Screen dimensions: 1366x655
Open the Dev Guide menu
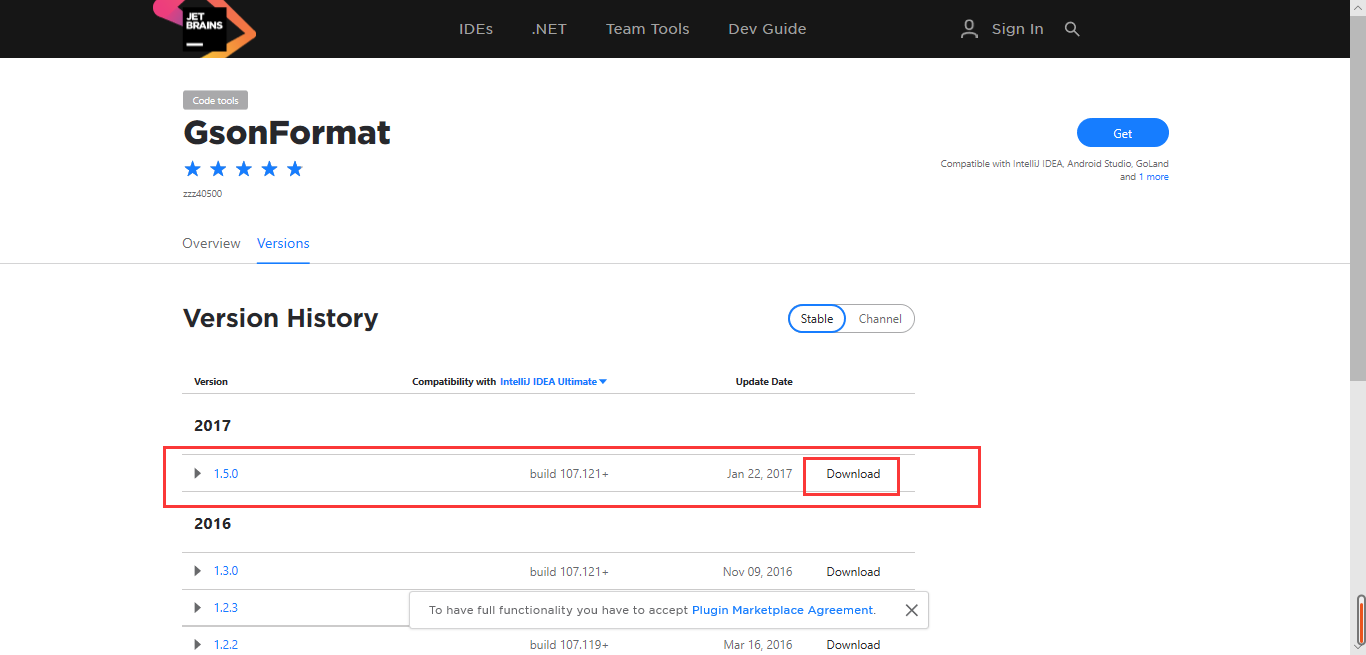click(x=767, y=29)
